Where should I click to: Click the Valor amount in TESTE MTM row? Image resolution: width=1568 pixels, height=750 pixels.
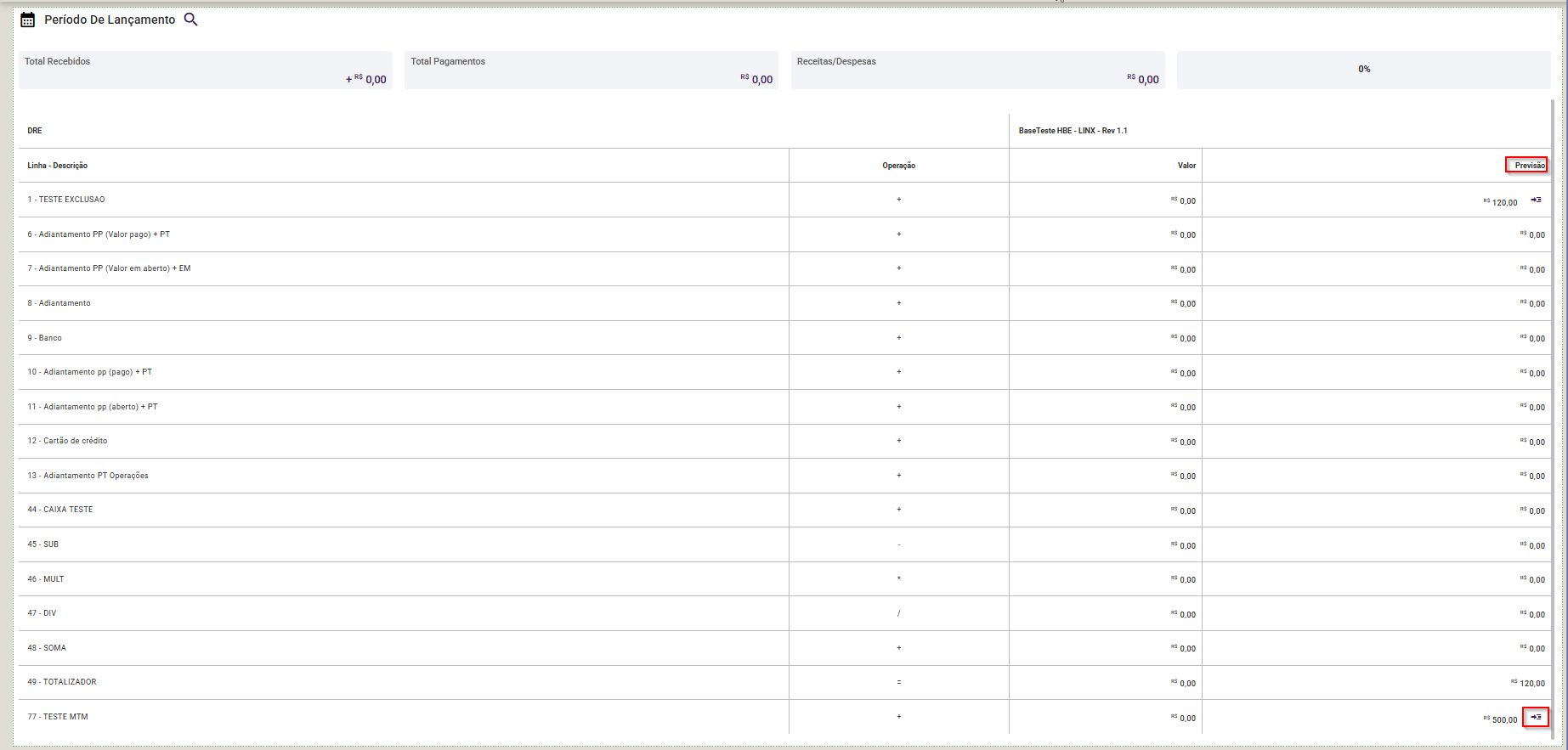tap(1183, 718)
